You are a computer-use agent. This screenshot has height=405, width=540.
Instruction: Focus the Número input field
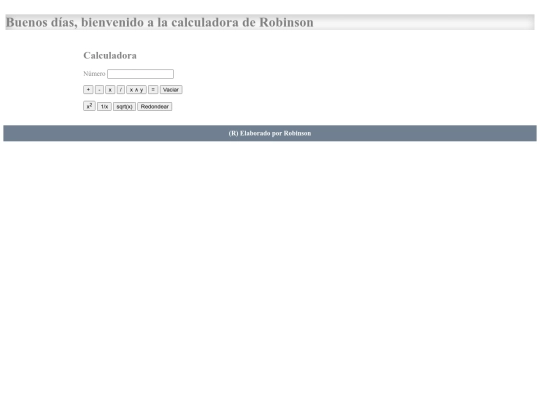[x=141, y=74]
